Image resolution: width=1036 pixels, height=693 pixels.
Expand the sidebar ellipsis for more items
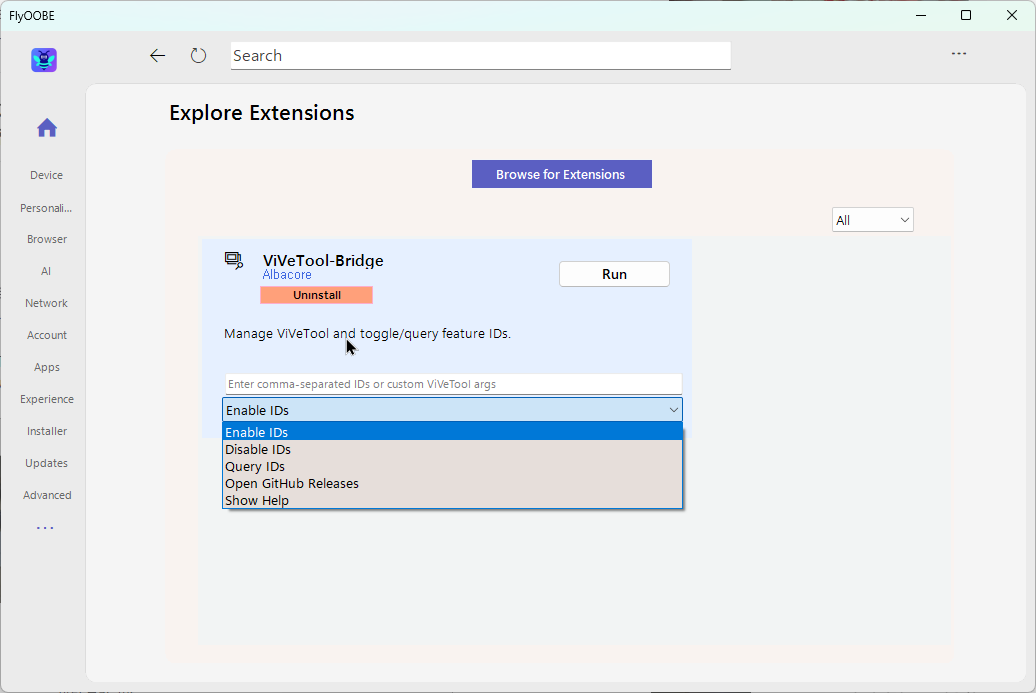45,528
